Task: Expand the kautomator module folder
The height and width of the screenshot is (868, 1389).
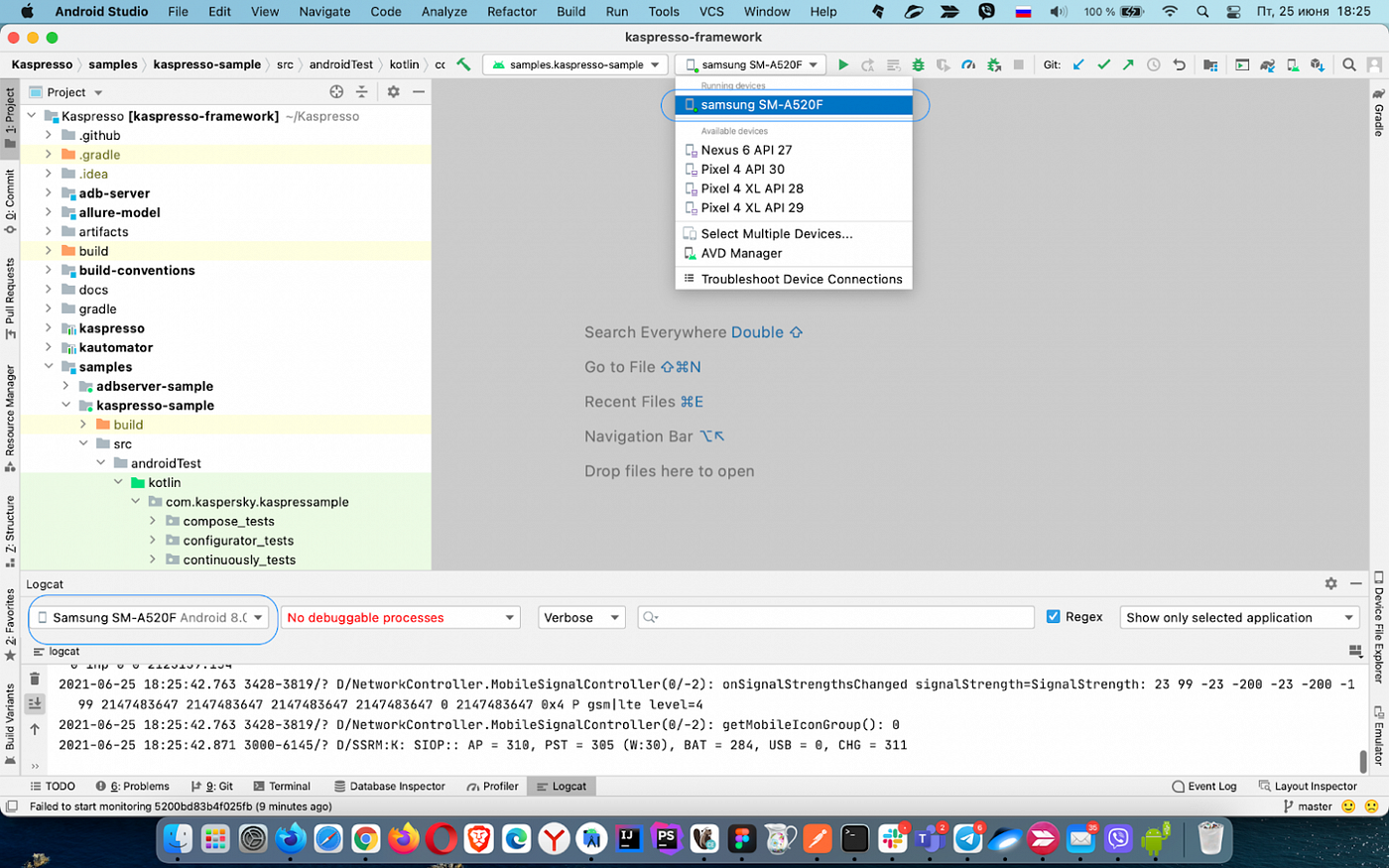Action: coord(49,347)
